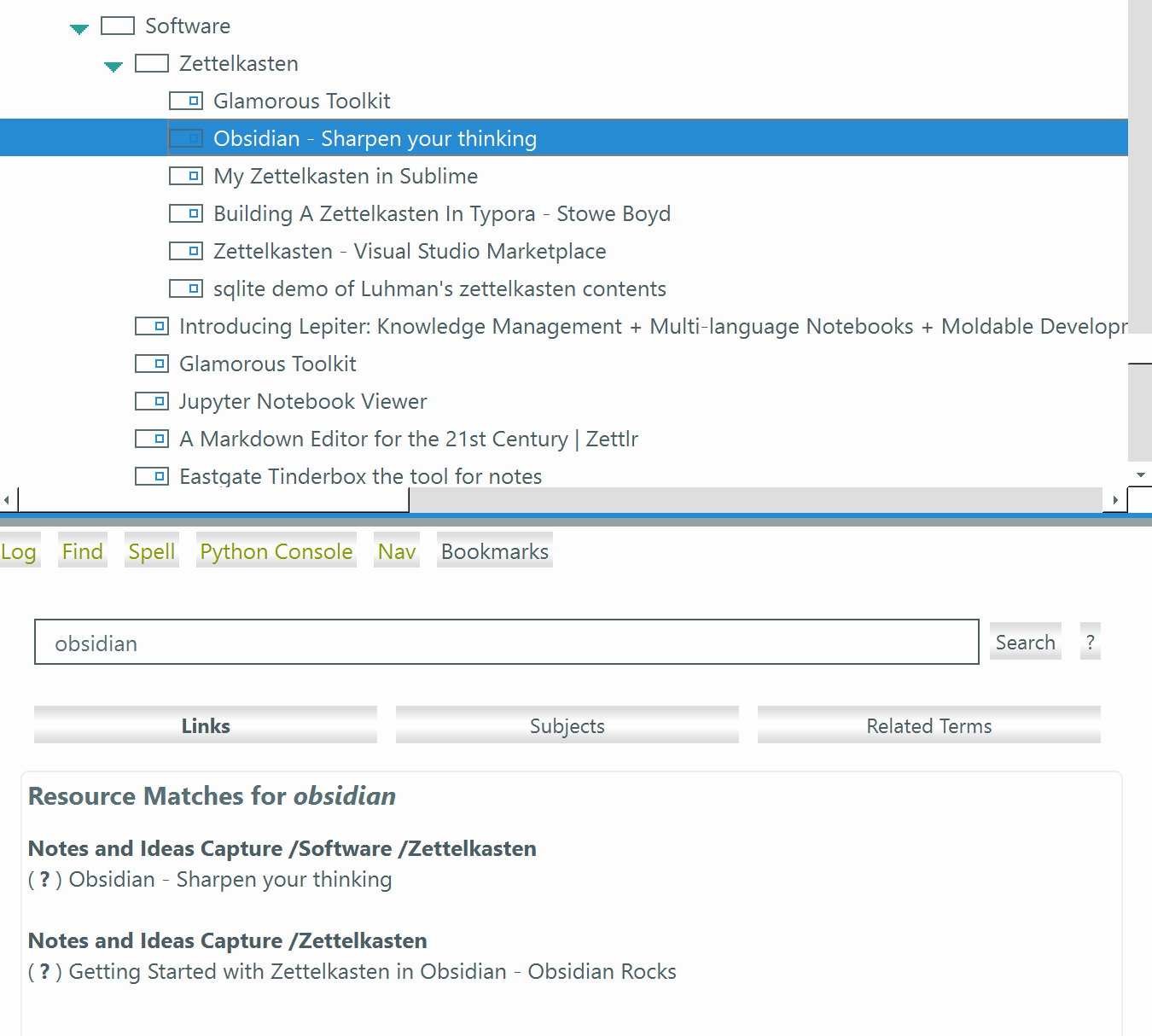Click icon box of Zettelkasten - Visual Studio Marketplace

tap(186, 251)
